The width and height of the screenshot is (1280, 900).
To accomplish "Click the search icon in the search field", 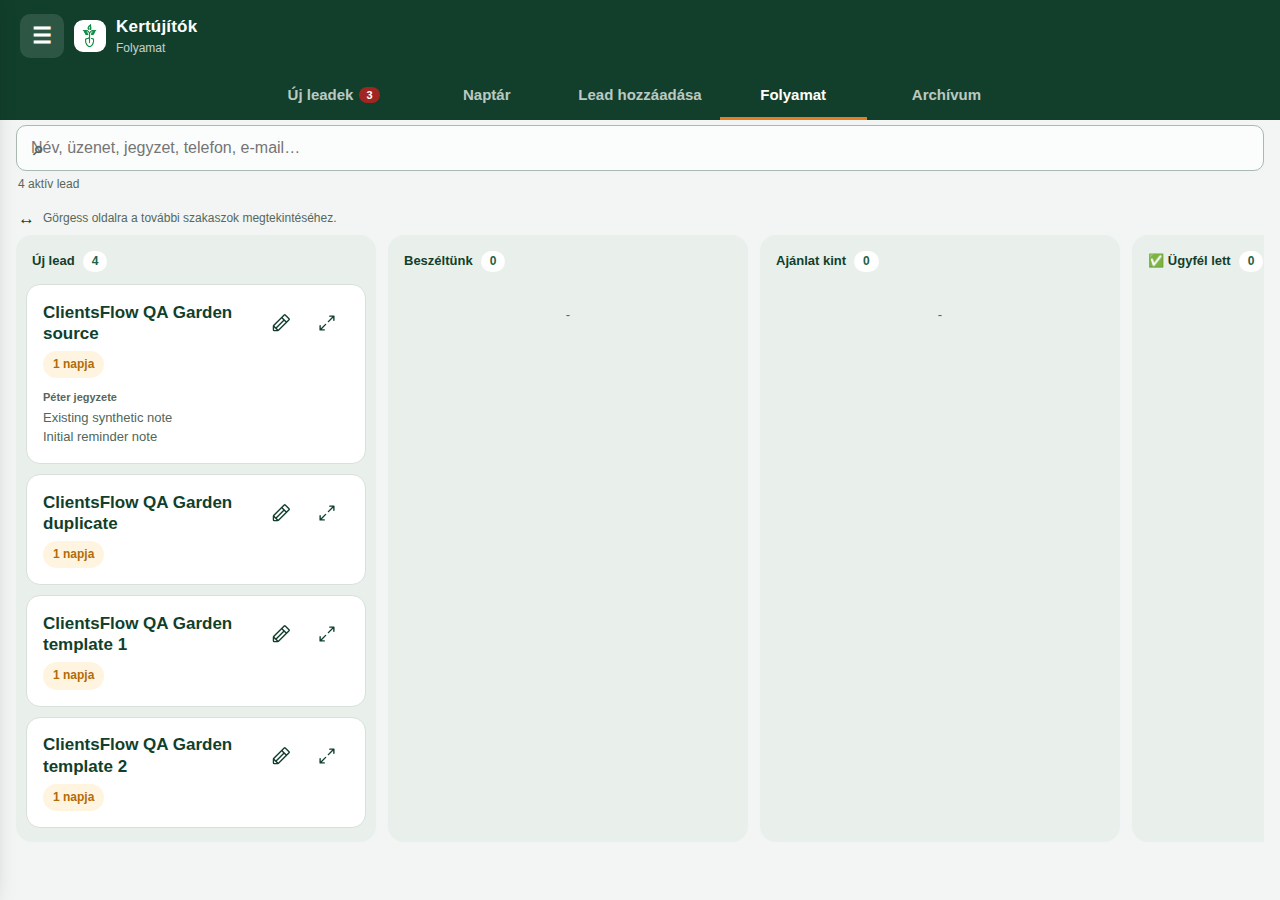I will 36,148.
